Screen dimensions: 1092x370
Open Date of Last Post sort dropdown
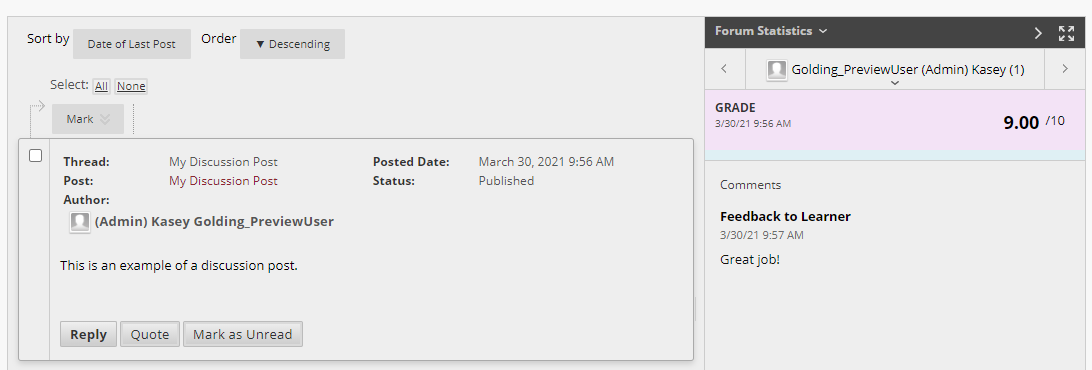pos(132,44)
